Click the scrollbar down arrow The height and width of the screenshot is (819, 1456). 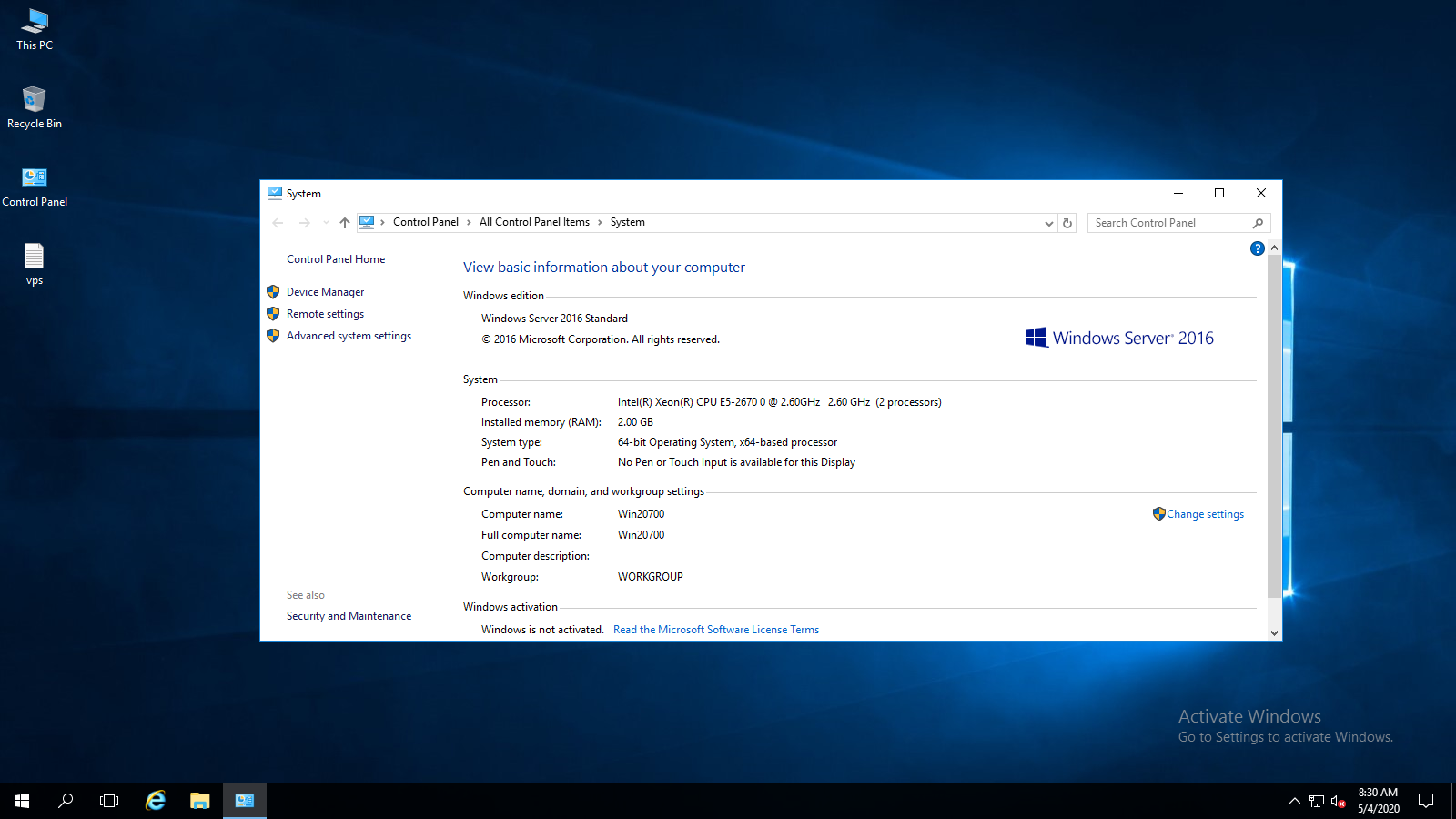tap(1274, 633)
